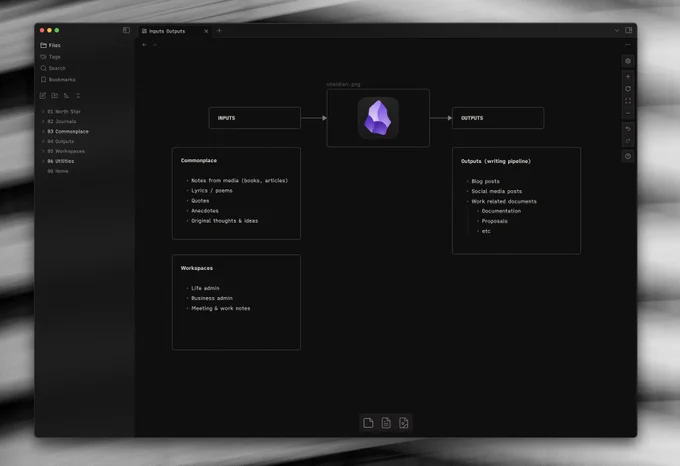This screenshot has height=466, width=680.
Task: Click the 'Documentation' list item
Action: pos(501,211)
